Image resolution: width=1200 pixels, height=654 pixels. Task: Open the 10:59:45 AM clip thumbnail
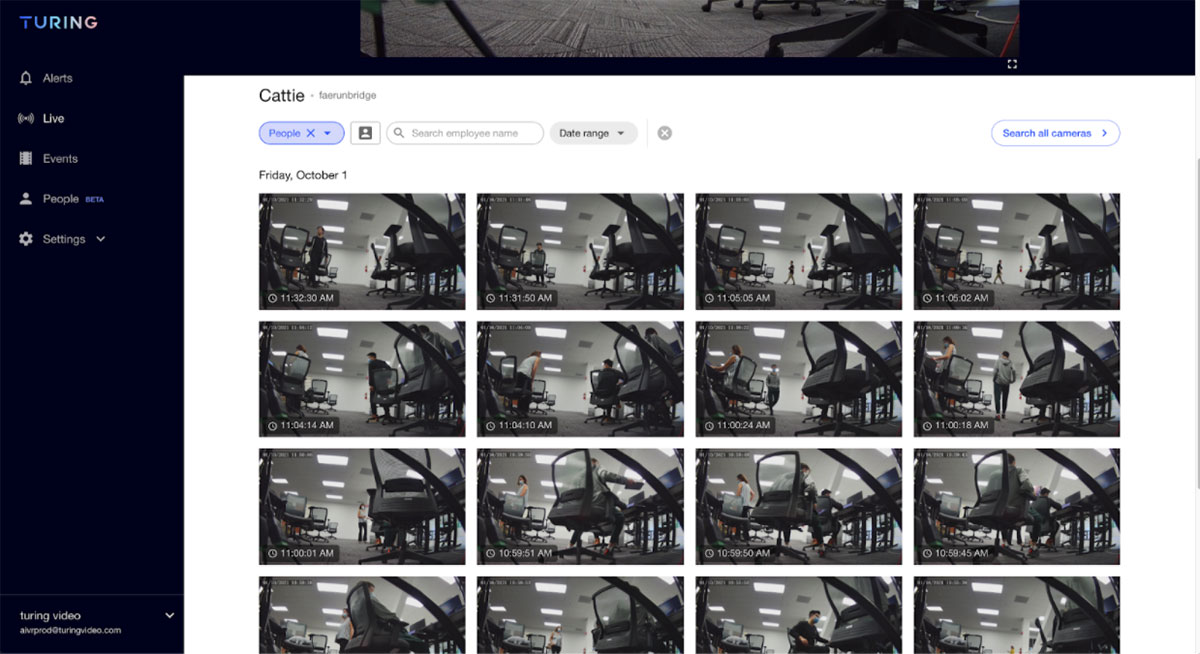point(1017,506)
